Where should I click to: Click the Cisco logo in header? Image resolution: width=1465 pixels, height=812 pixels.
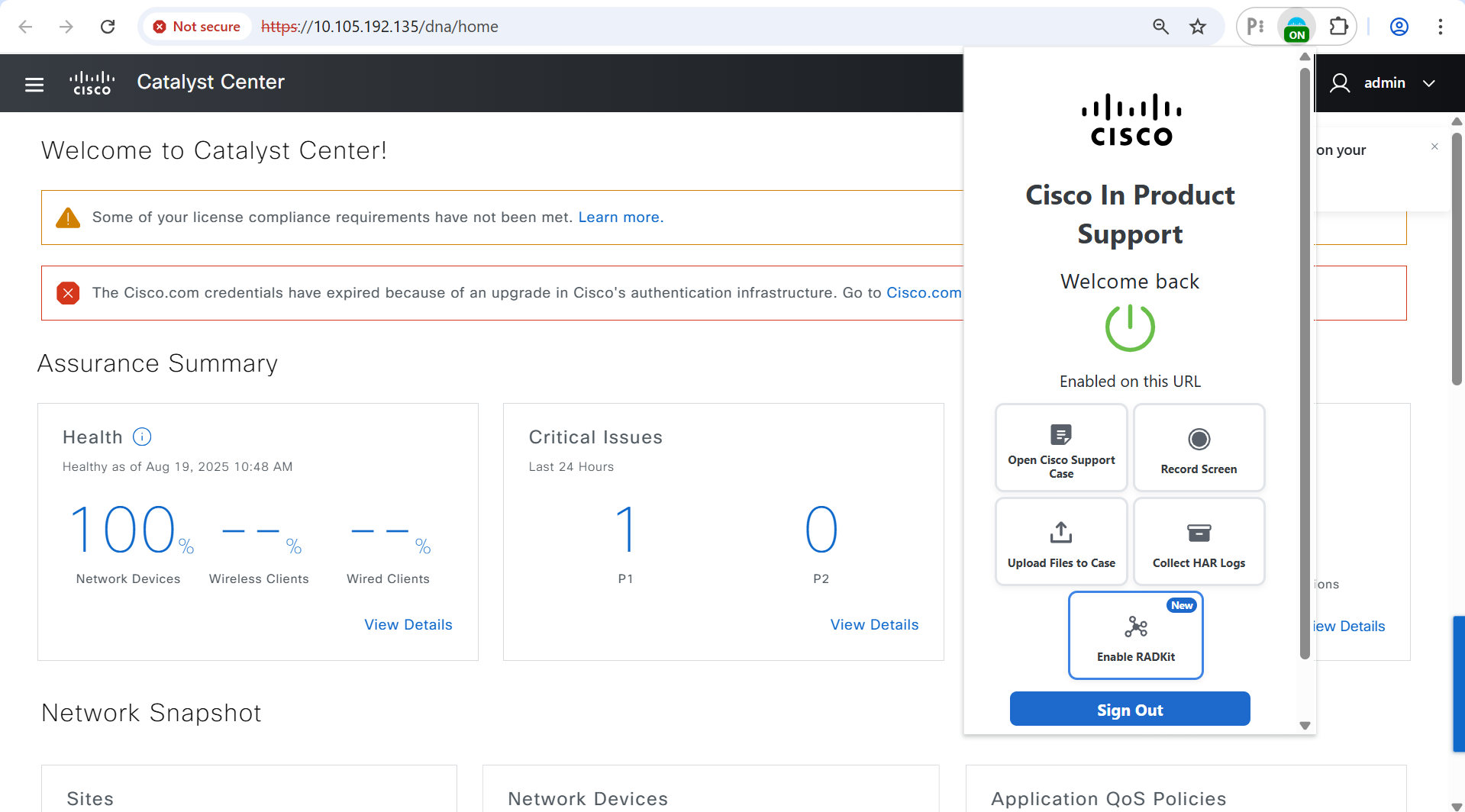click(x=92, y=83)
